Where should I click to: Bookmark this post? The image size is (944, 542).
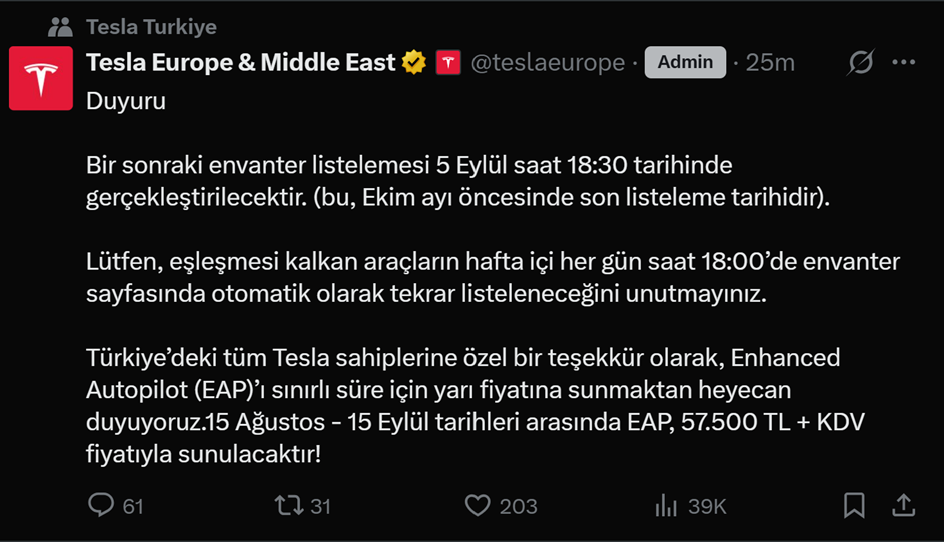854,505
